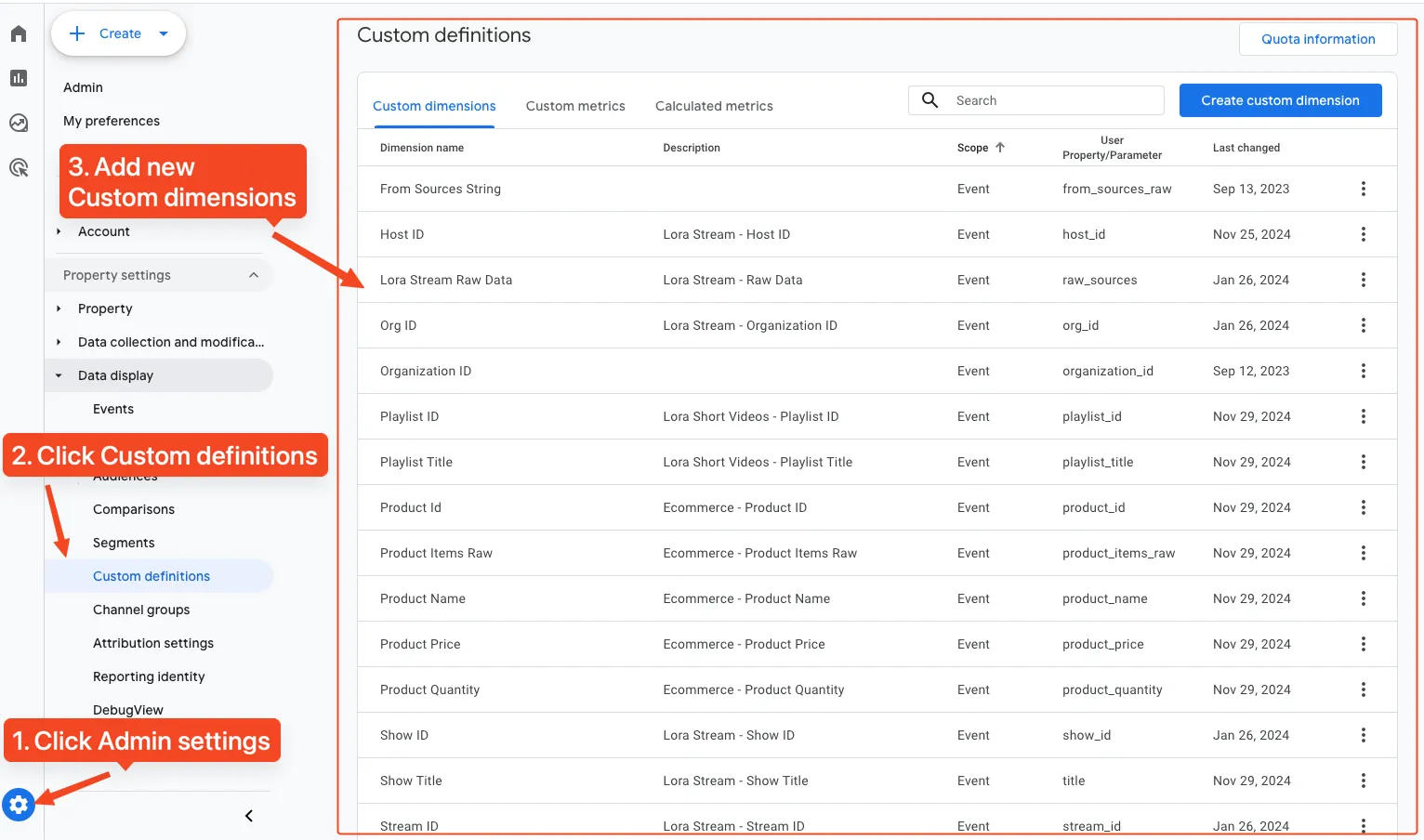Viewport: 1424px width, 840px height.
Task: Click Lora Short Videos - Playlist ID description
Action: 751,416
